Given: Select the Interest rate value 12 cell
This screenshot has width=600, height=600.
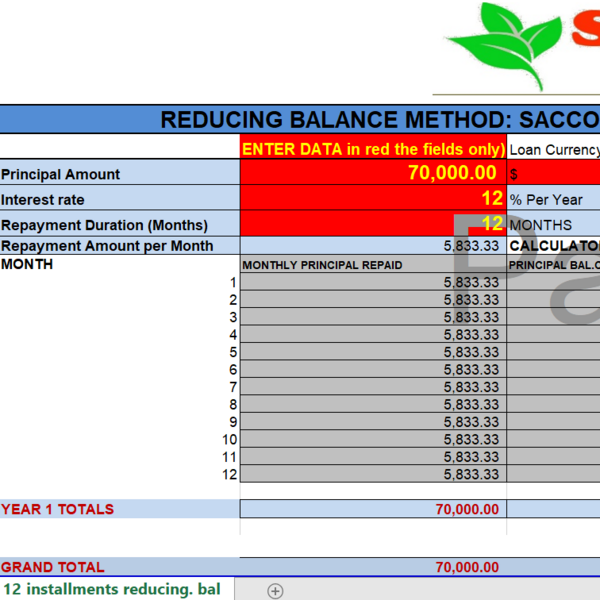Looking at the screenshot, I should point(373,198).
